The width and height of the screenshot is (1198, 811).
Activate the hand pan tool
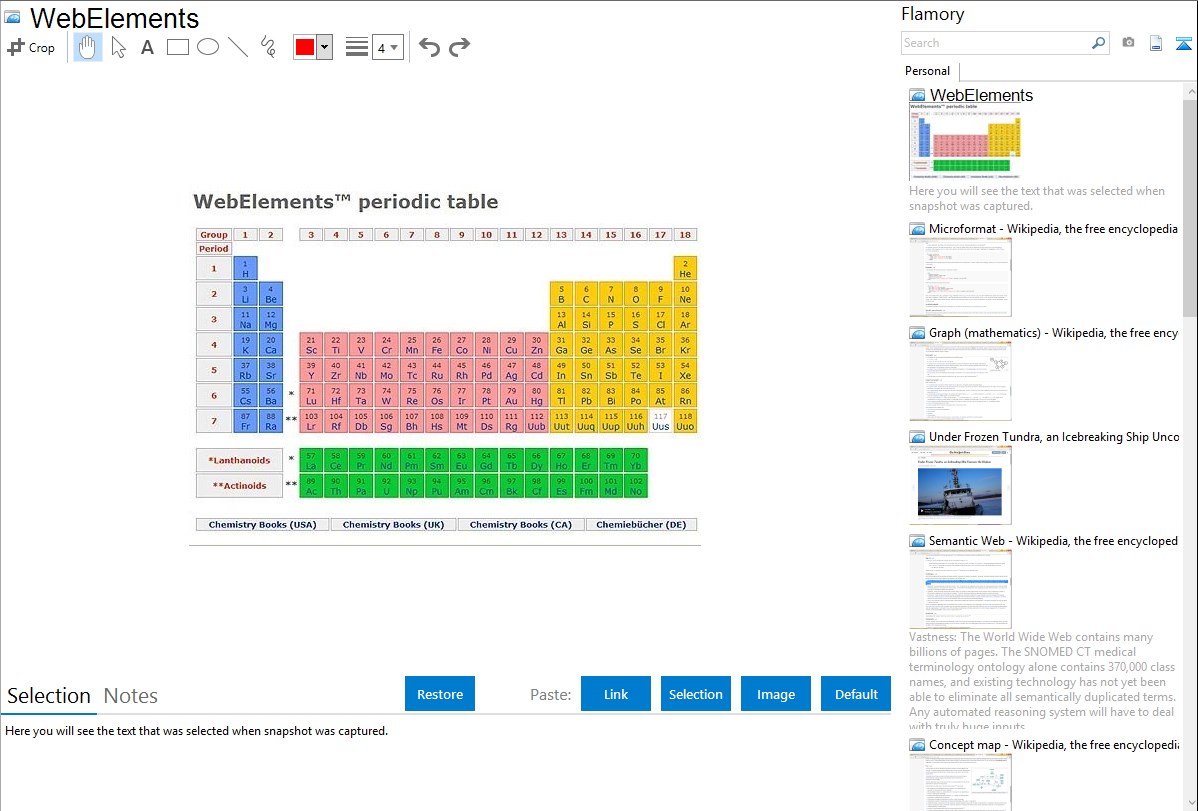(x=88, y=47)
